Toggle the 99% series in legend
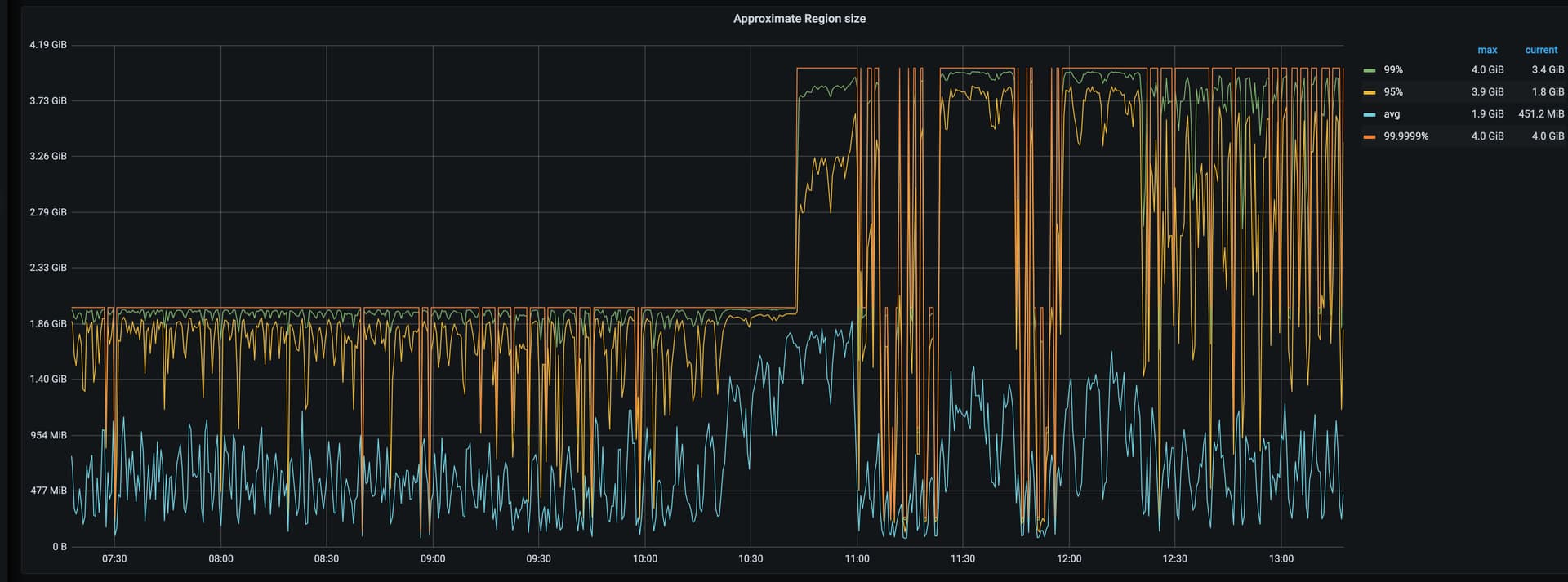The image size is (1568, 582). [x=1392, y=70]
